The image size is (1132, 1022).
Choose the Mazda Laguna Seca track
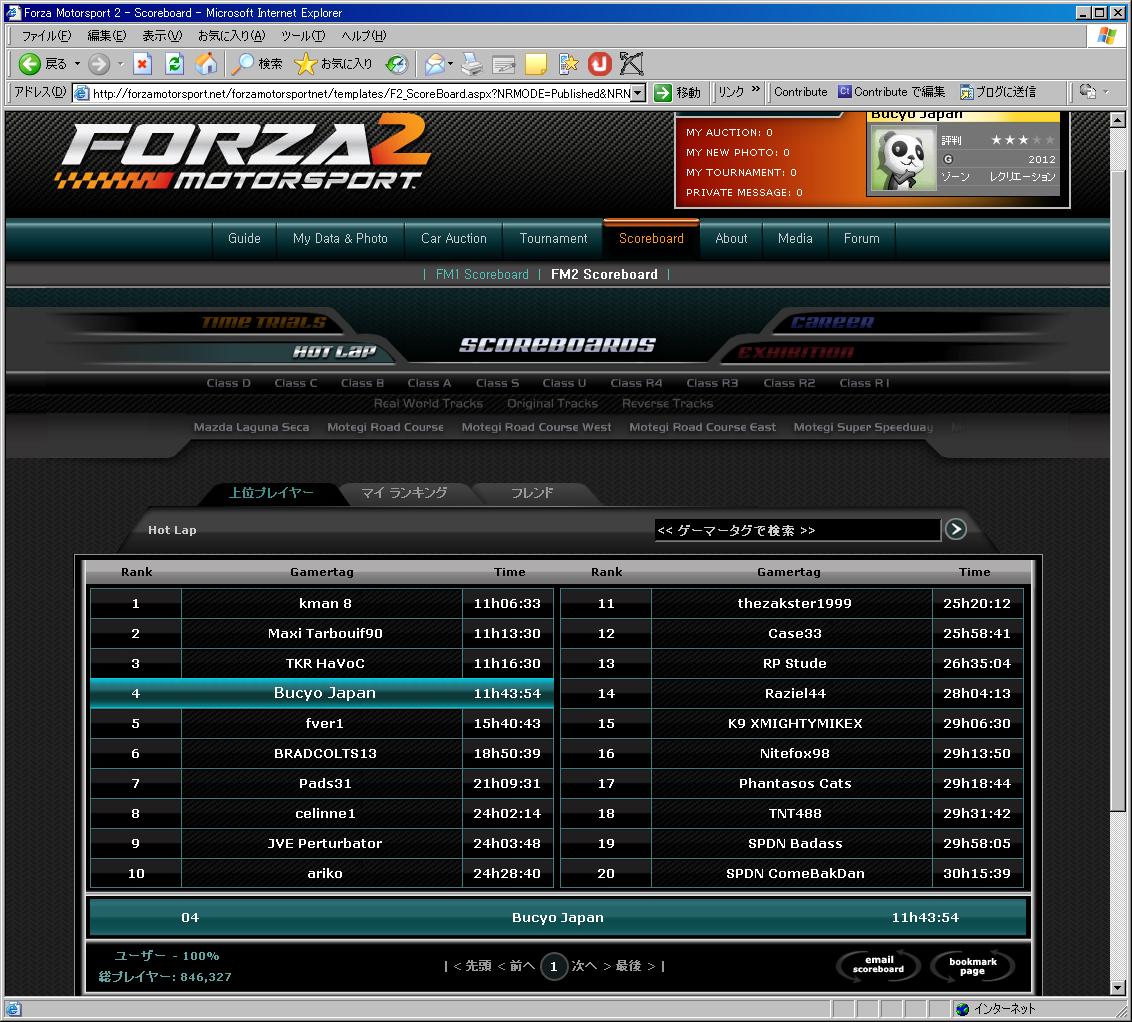(251, 427)
